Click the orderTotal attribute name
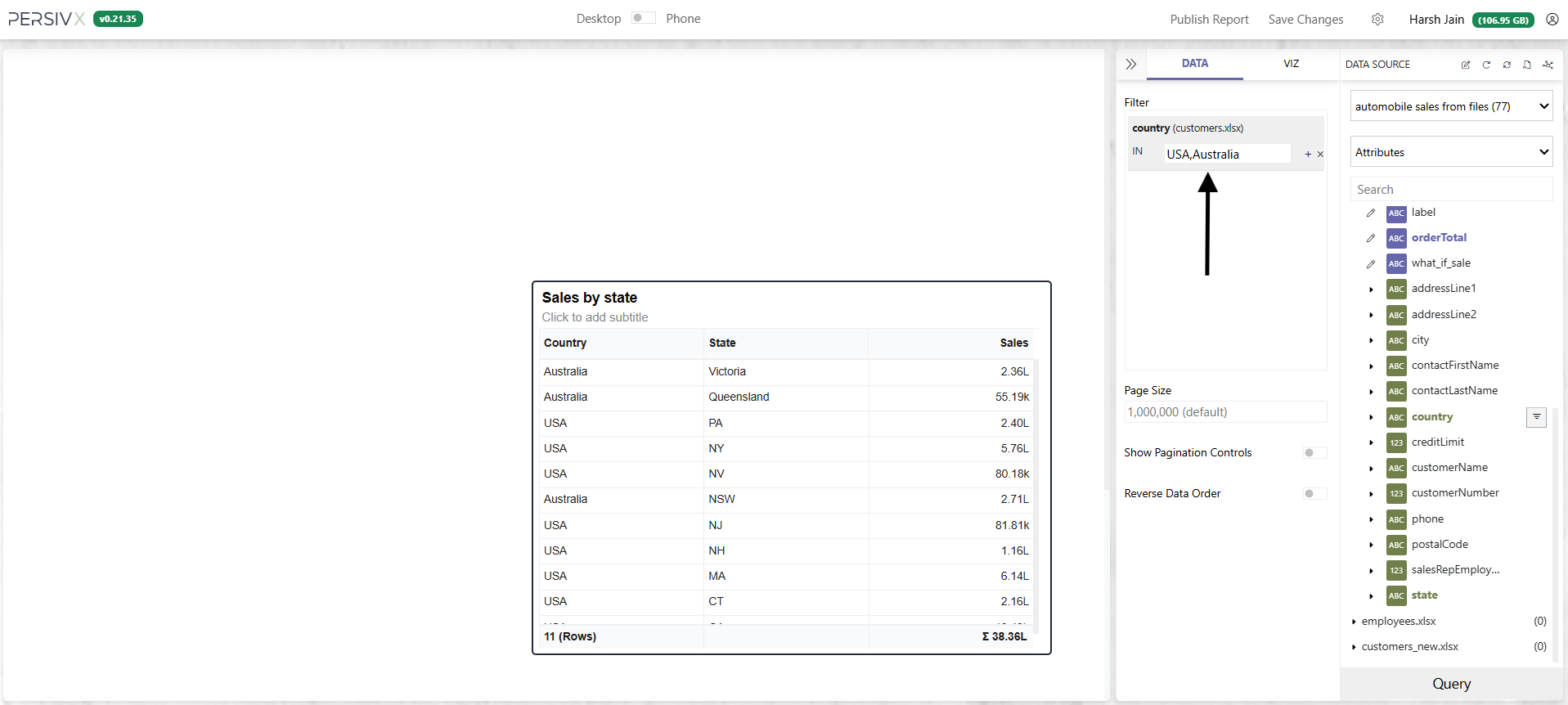 coord(1439,238)
